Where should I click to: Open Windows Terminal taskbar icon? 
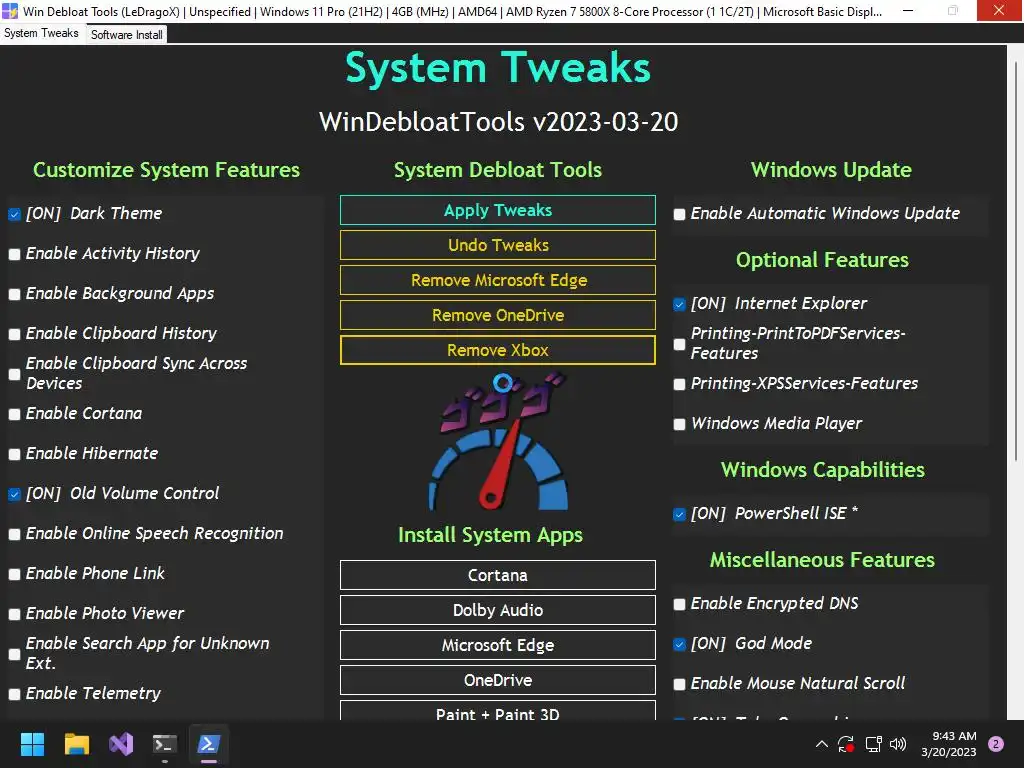coord(165,744)
